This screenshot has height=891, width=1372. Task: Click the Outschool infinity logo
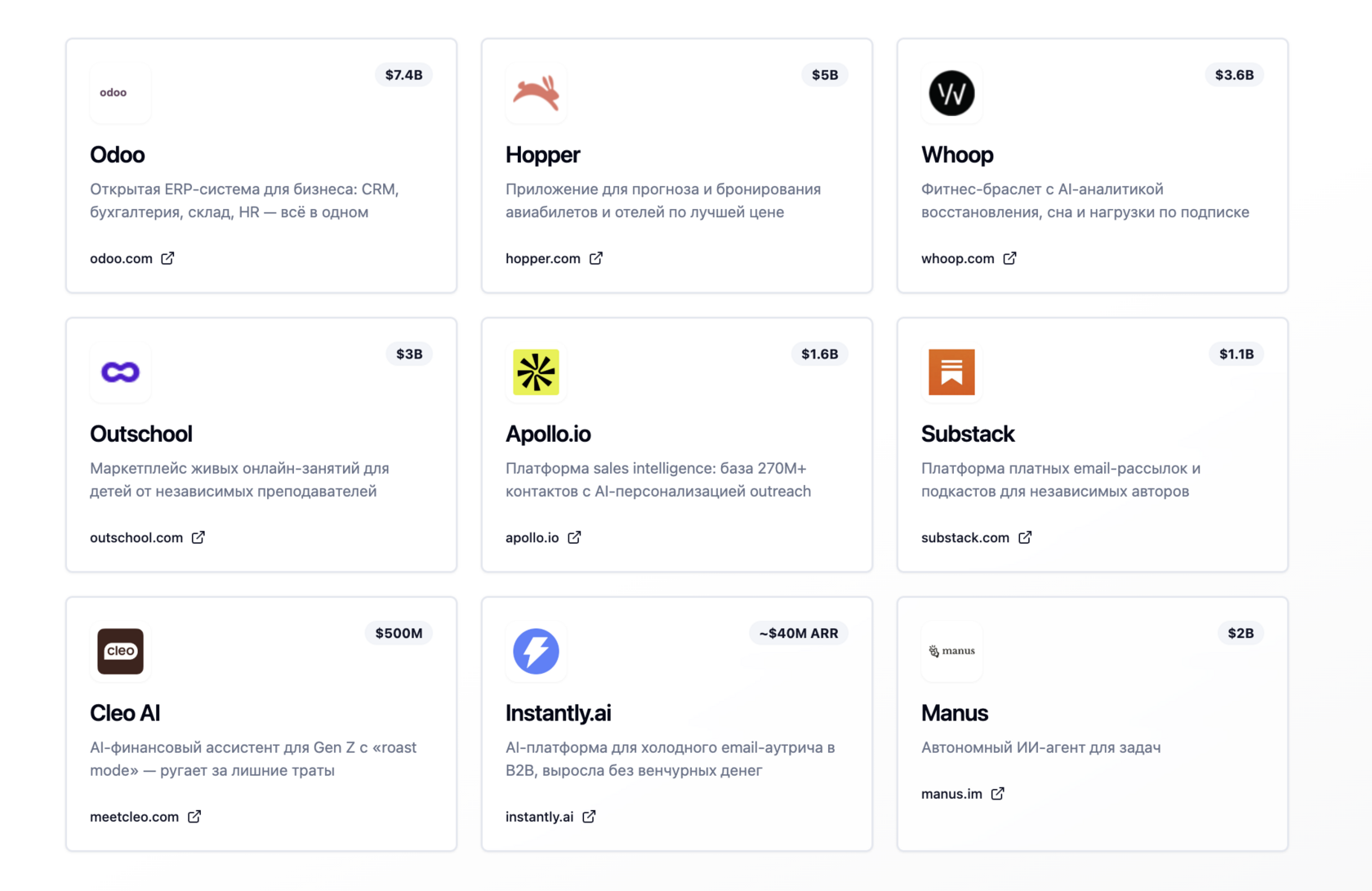pos(120,372)
